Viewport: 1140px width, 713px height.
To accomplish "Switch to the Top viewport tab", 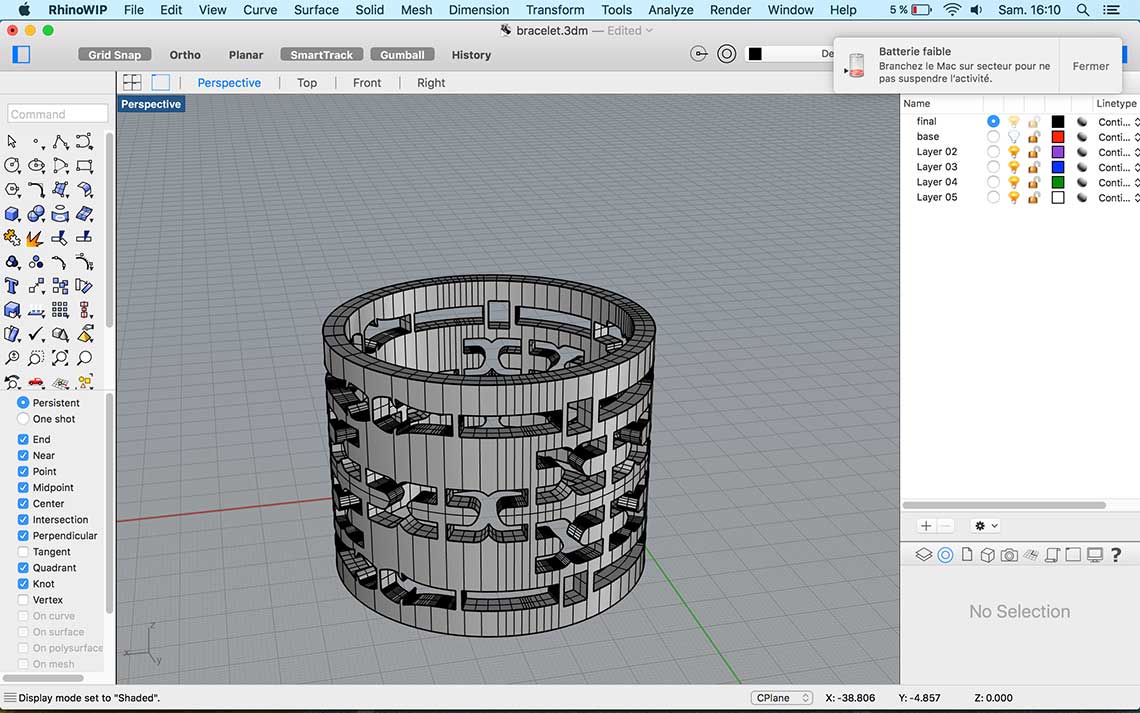I will click(x=307, y=83).
